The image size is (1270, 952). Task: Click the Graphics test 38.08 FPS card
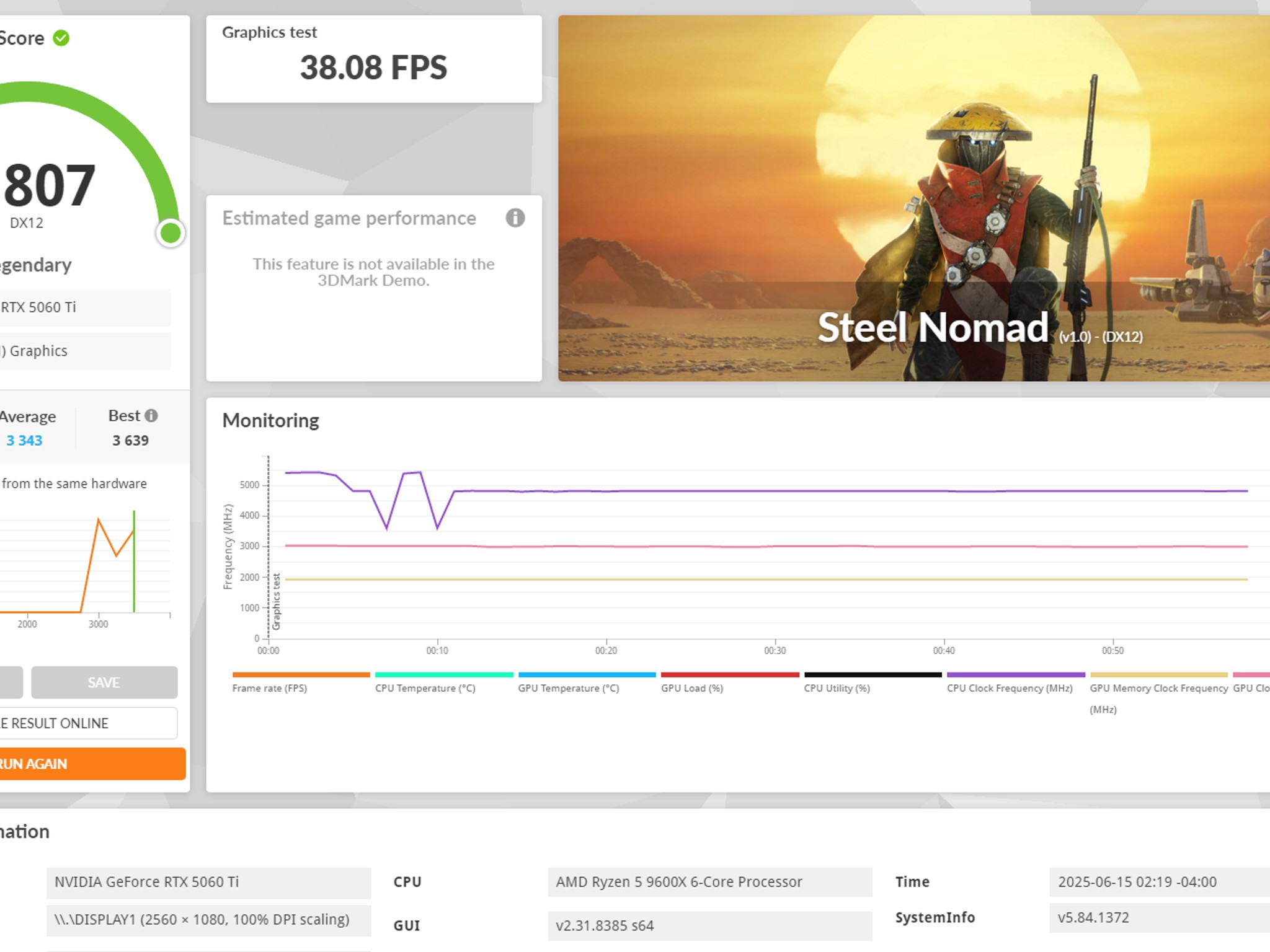[x=374, y=59]
